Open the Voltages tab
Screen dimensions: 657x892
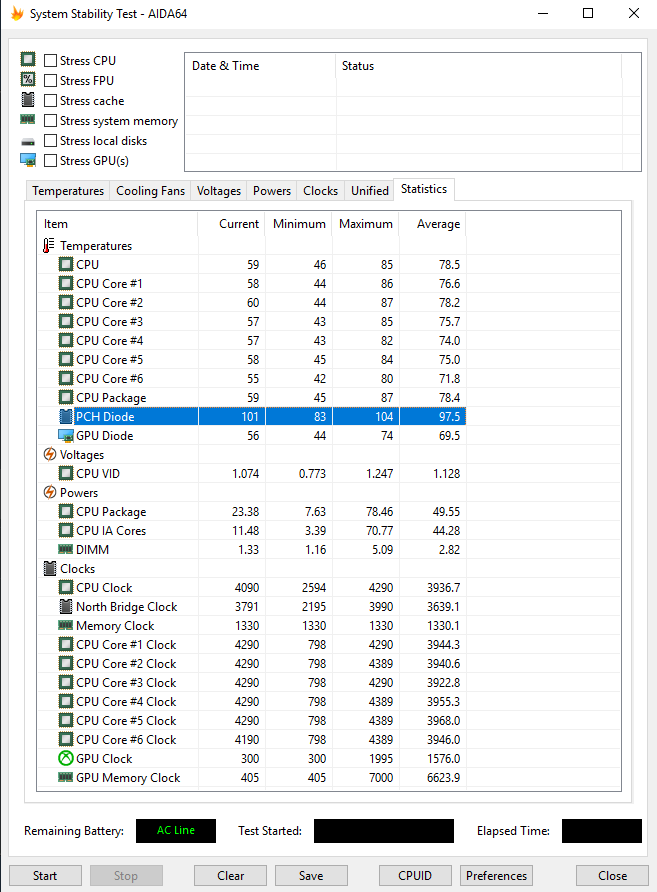218,191
